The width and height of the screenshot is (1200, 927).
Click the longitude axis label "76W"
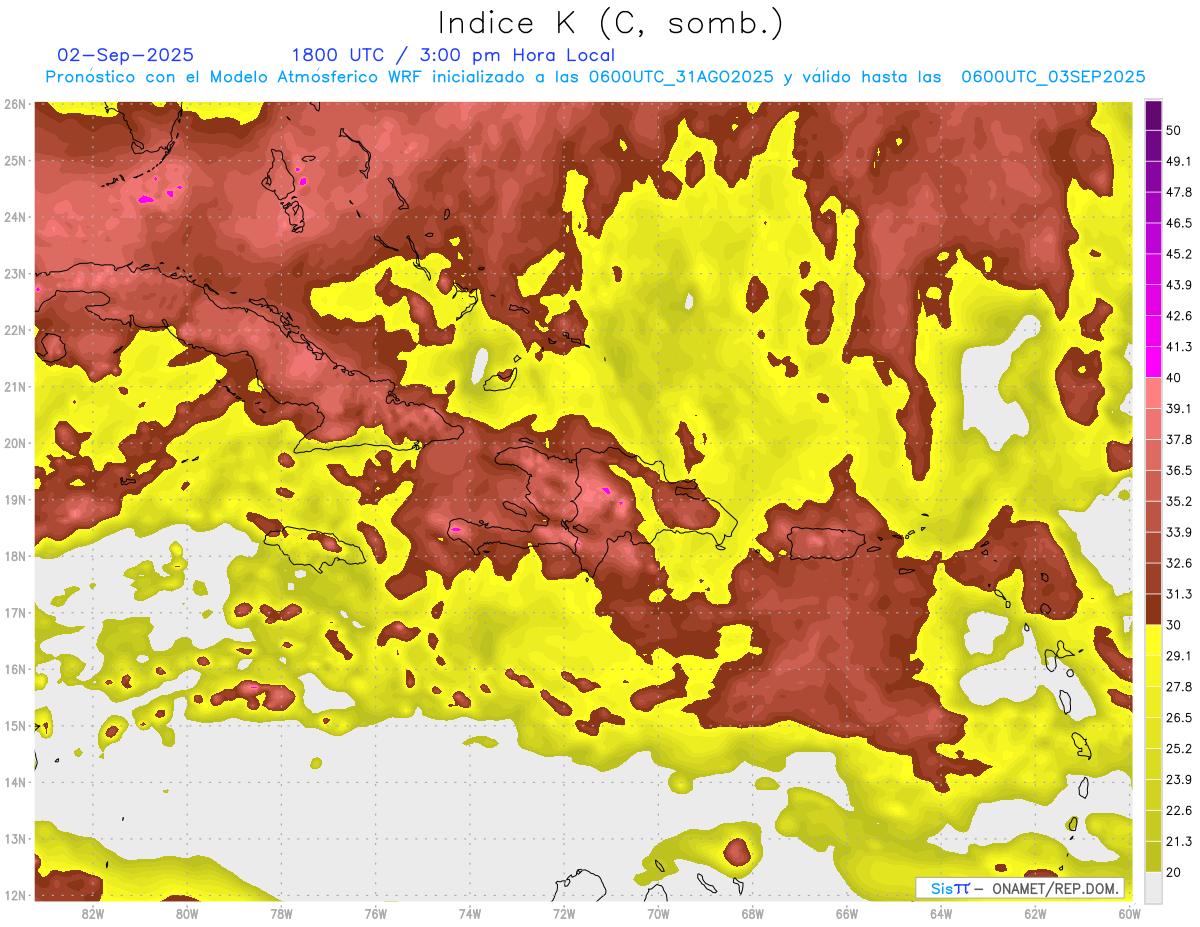[x=375, y=914]
